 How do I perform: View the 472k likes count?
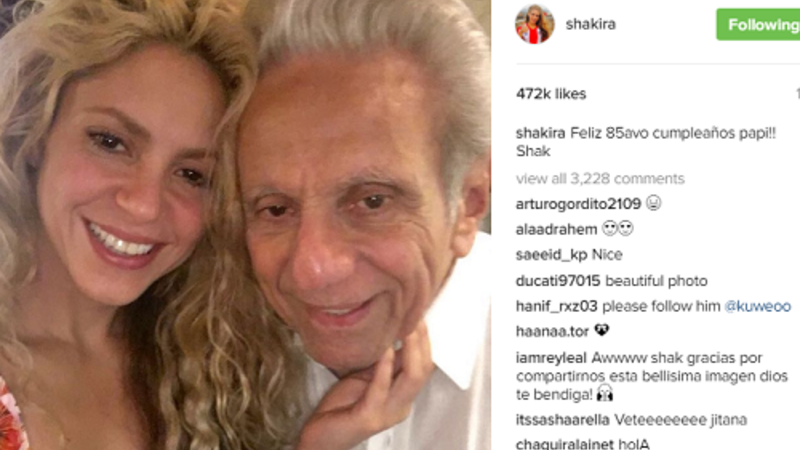click(x=551, y=94)
